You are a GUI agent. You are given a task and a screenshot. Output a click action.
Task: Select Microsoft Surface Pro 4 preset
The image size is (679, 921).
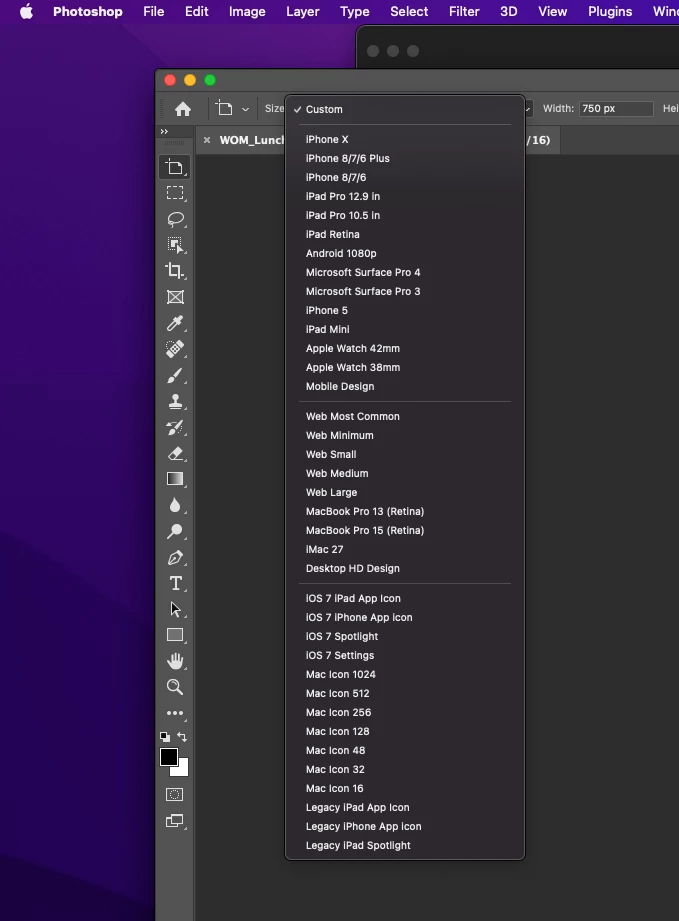tap(405, 272)
